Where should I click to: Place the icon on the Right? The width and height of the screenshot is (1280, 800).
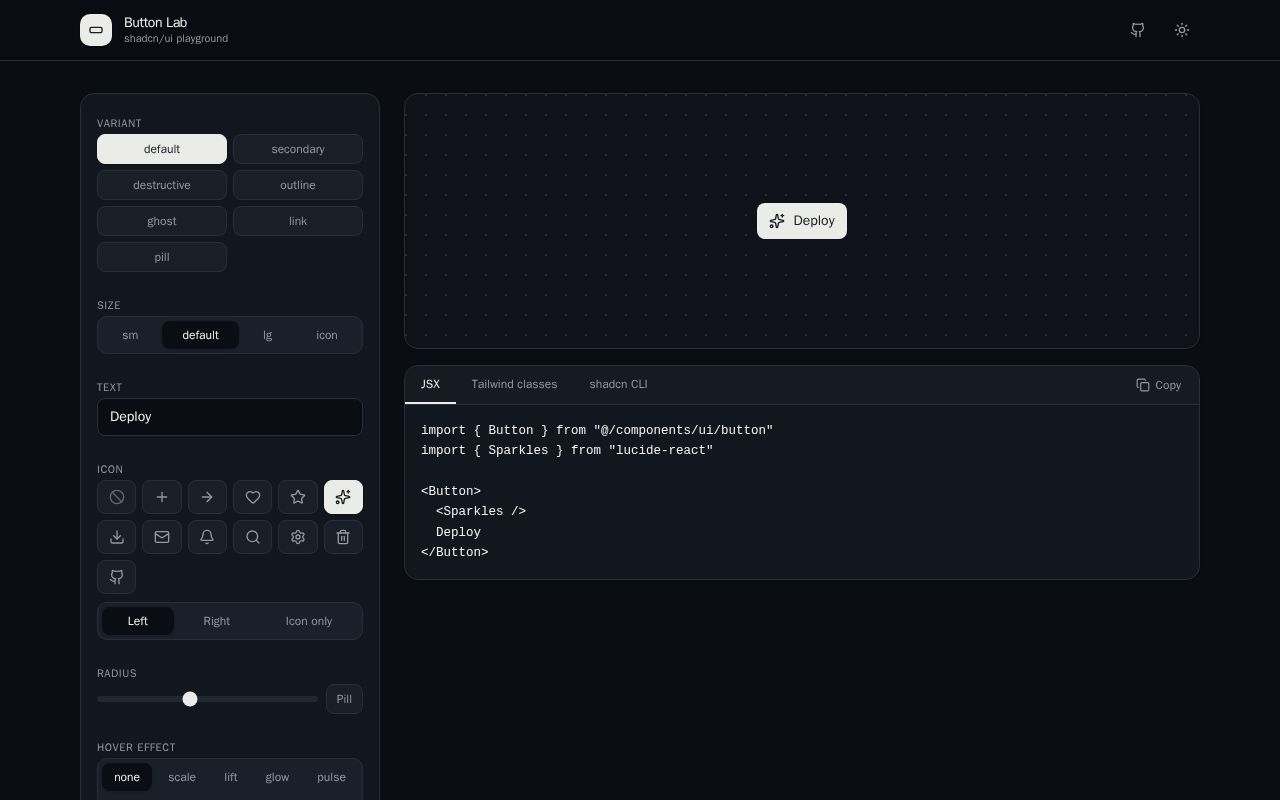(217, 621)
